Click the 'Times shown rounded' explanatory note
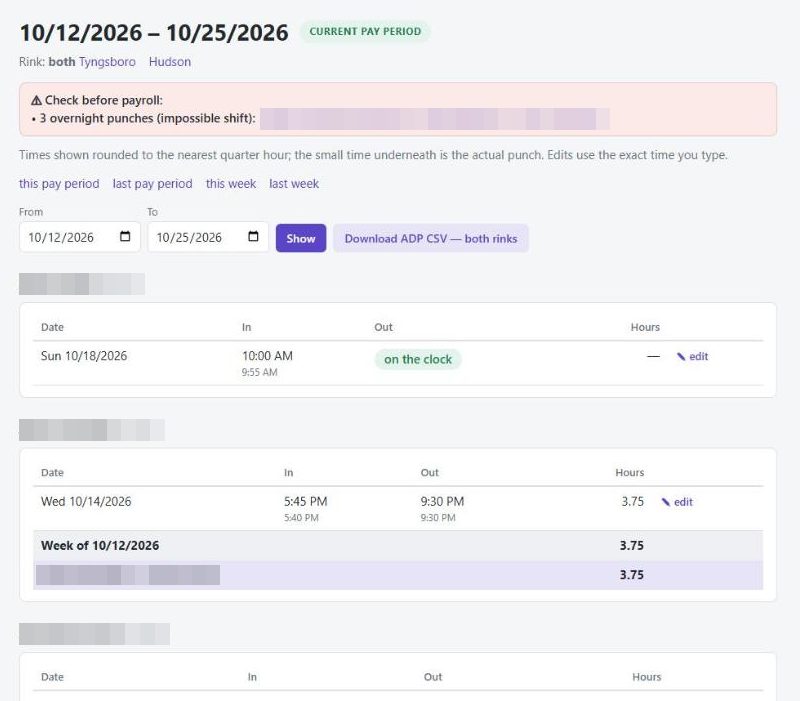Image resolution: width=800 pixels, height=701 pixels. [373, 155]
